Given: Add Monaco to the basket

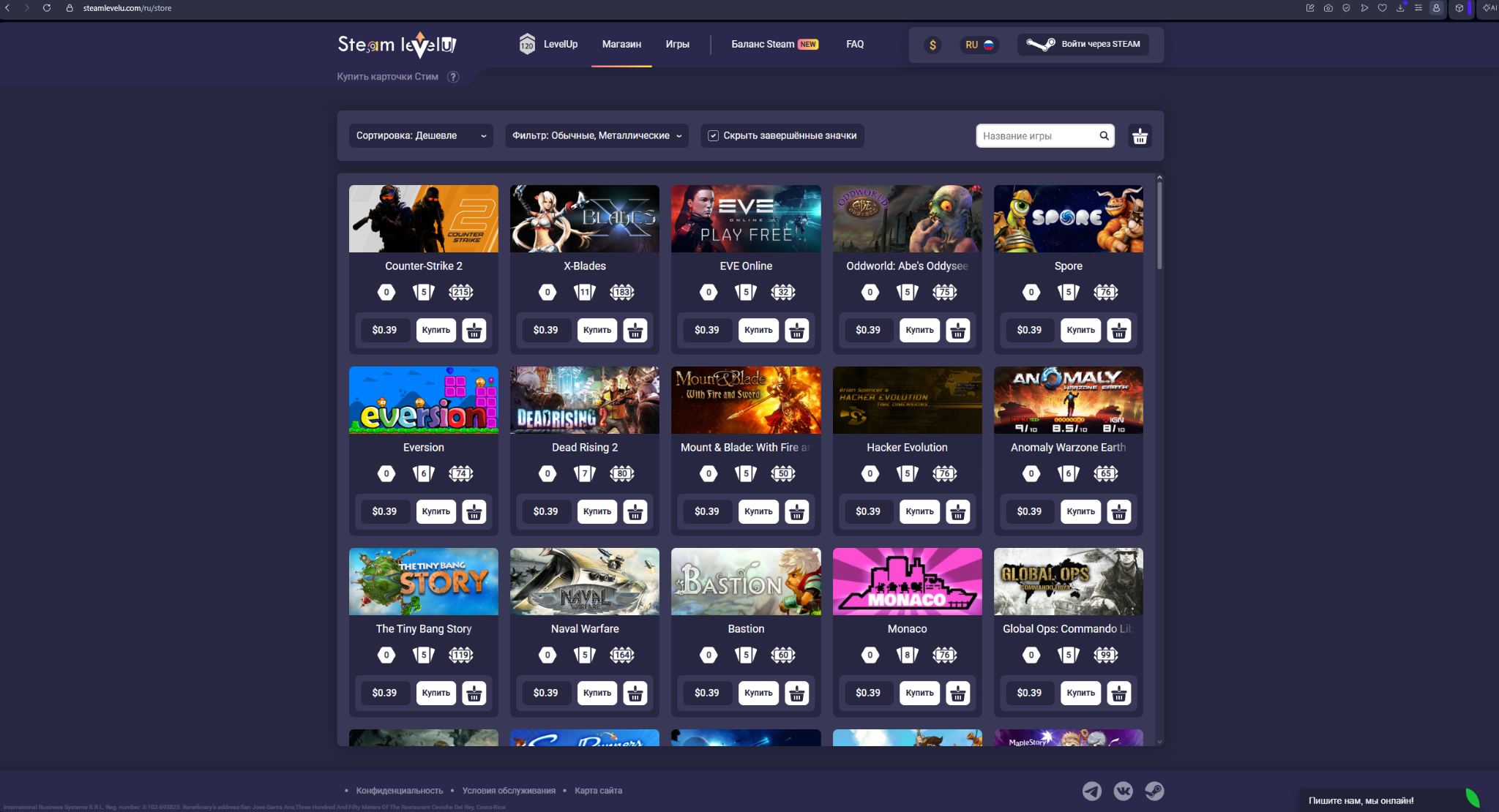Looking at the screenshot, I should pyautogui.click(x=957, y=693).
